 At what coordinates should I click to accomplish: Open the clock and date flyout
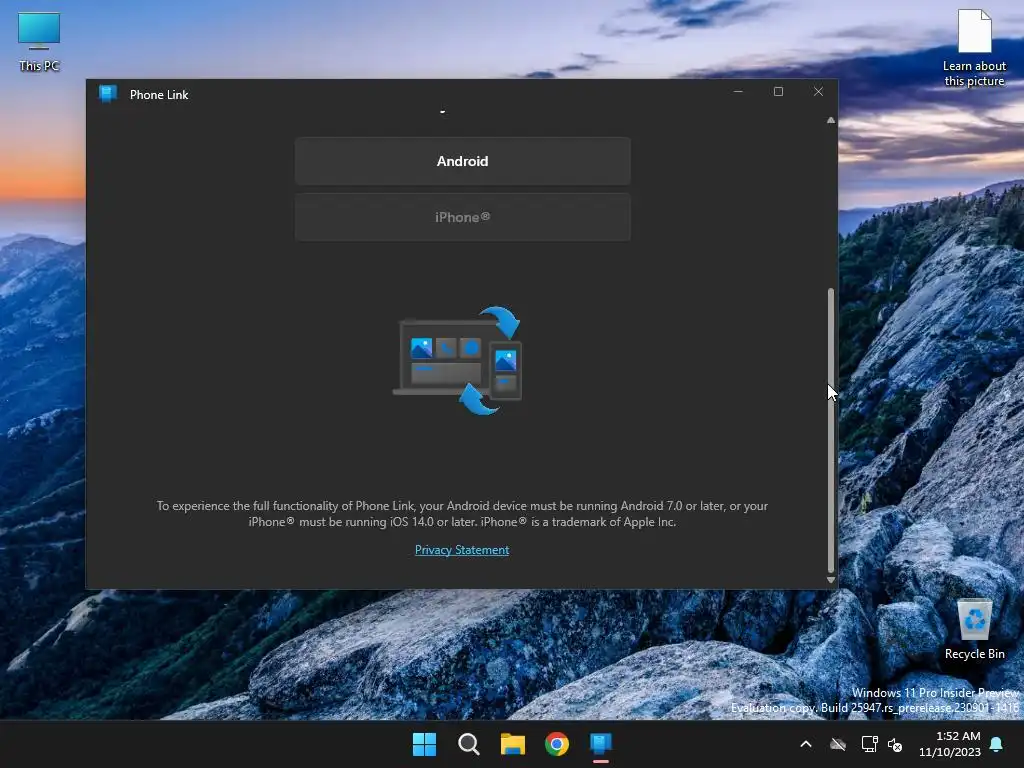point(950,744)
